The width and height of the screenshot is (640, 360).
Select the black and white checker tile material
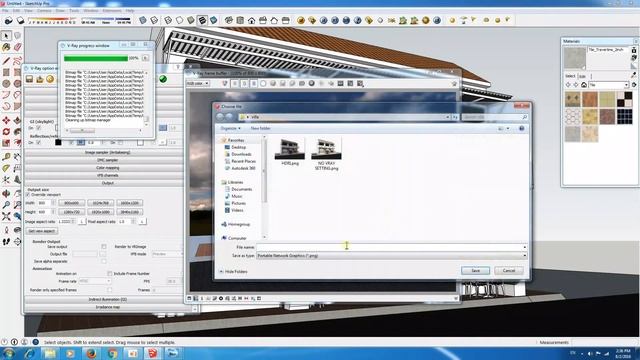pyautogui.click(x=624, y=99)
